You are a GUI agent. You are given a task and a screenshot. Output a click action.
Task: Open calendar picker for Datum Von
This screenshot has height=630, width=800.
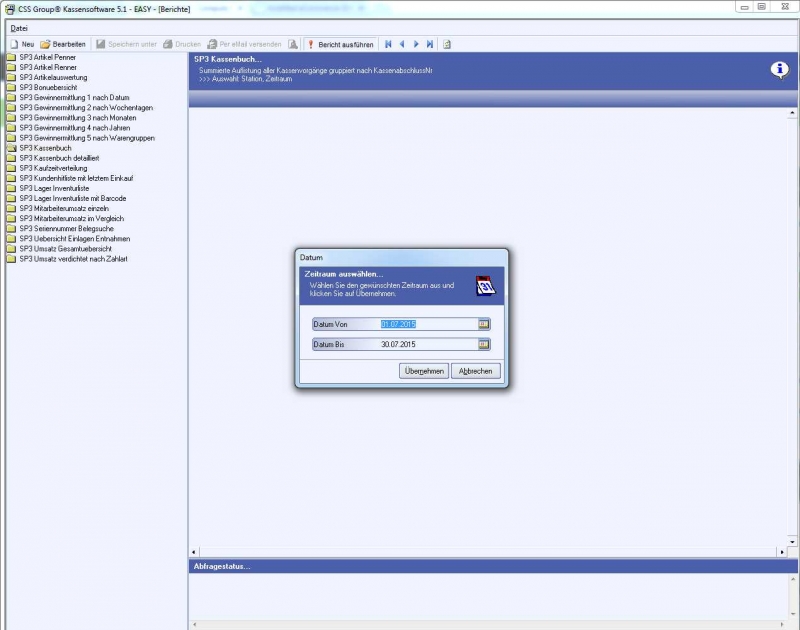click(484, 324)
